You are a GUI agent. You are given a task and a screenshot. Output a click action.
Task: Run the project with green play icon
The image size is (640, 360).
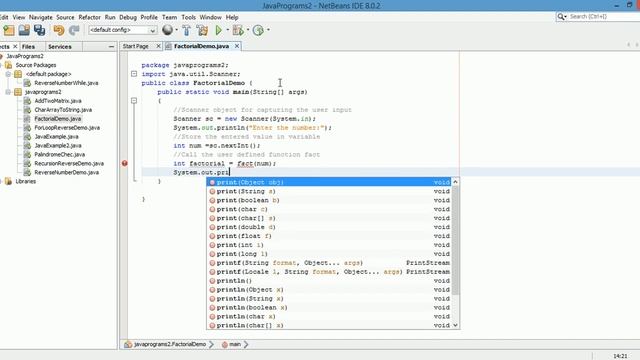[x=219, y=30]
